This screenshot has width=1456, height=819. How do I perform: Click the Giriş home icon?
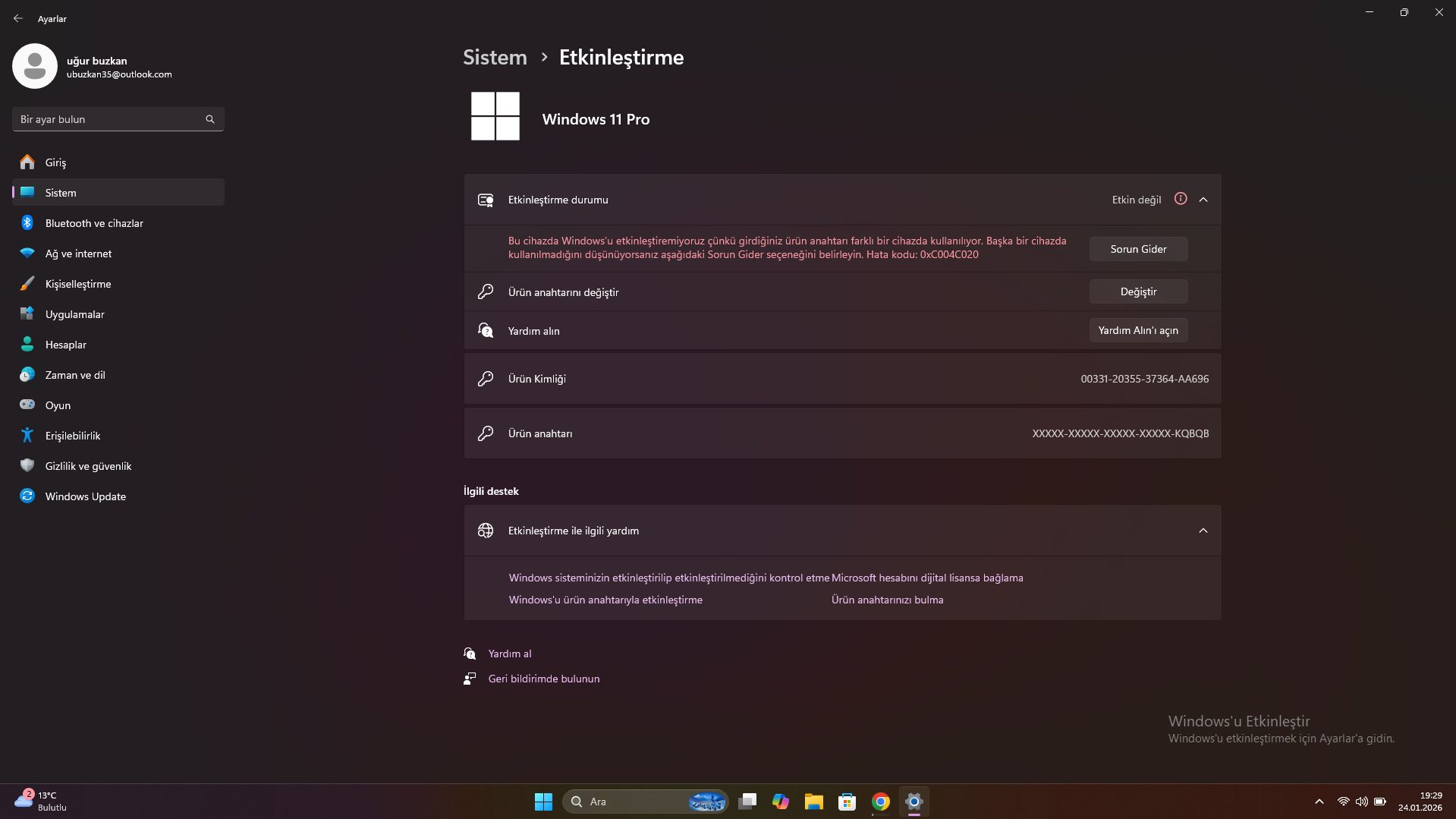pyautogui.click(x=27, y=162)
